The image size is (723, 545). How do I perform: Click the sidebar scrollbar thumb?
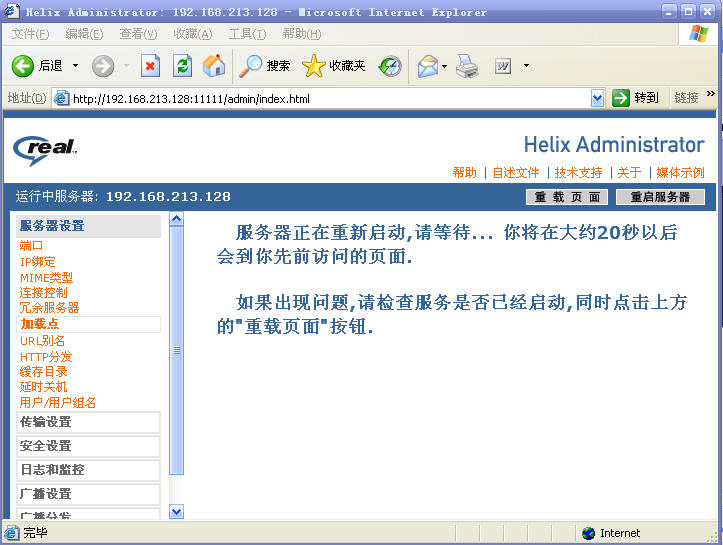(x=176, y=350)
